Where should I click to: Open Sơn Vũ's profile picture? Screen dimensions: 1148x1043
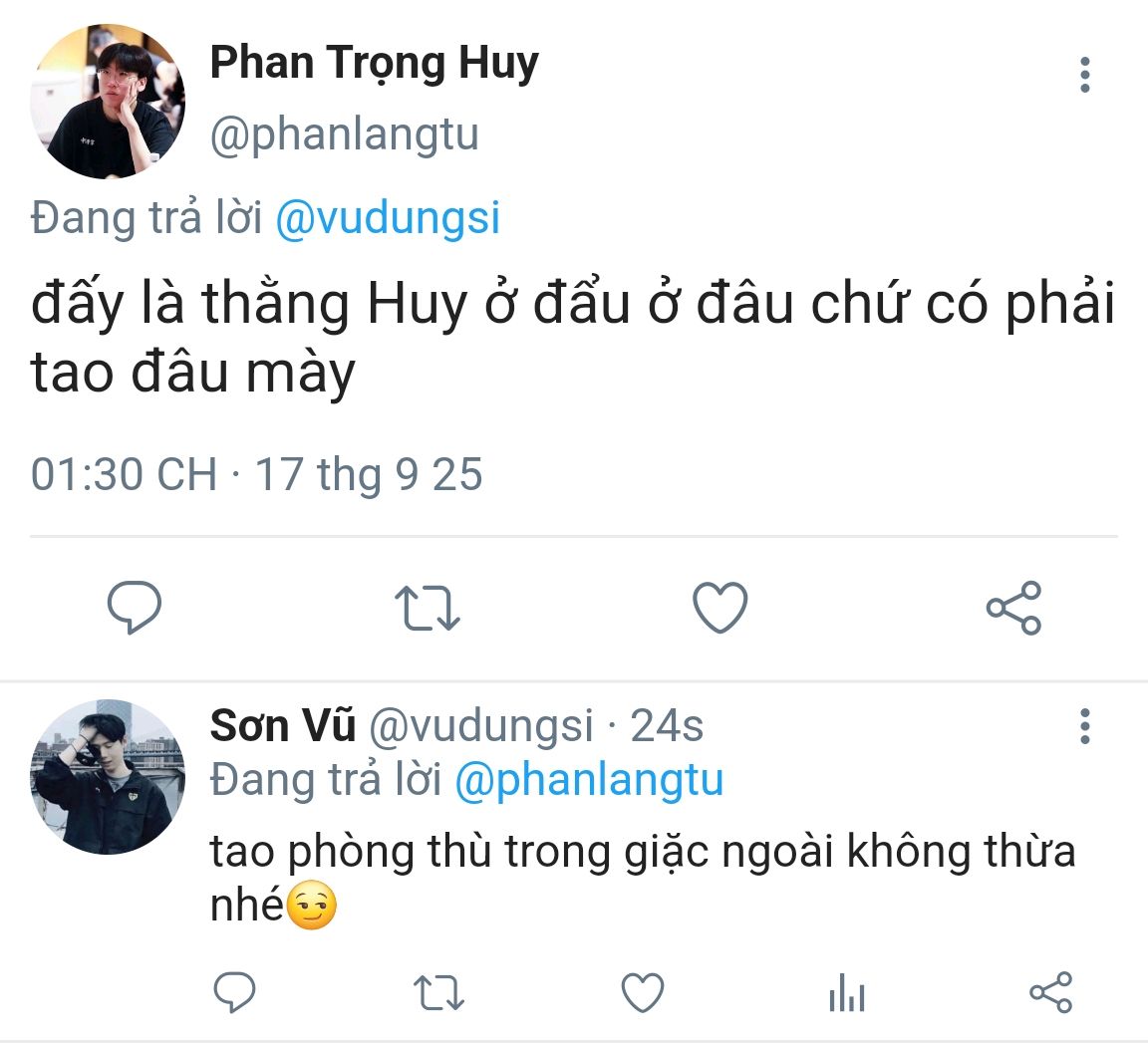[x=108, y=776]
